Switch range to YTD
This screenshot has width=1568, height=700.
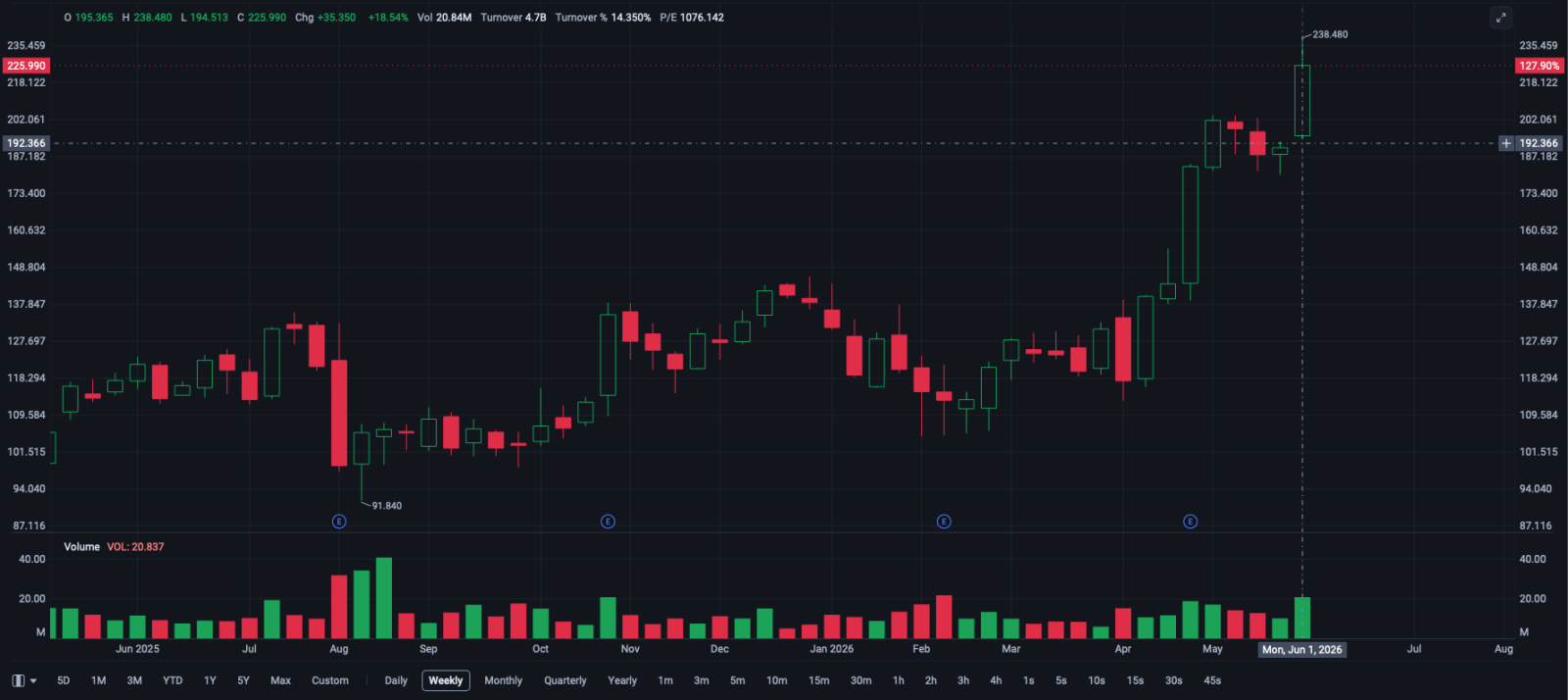[172, 680]
